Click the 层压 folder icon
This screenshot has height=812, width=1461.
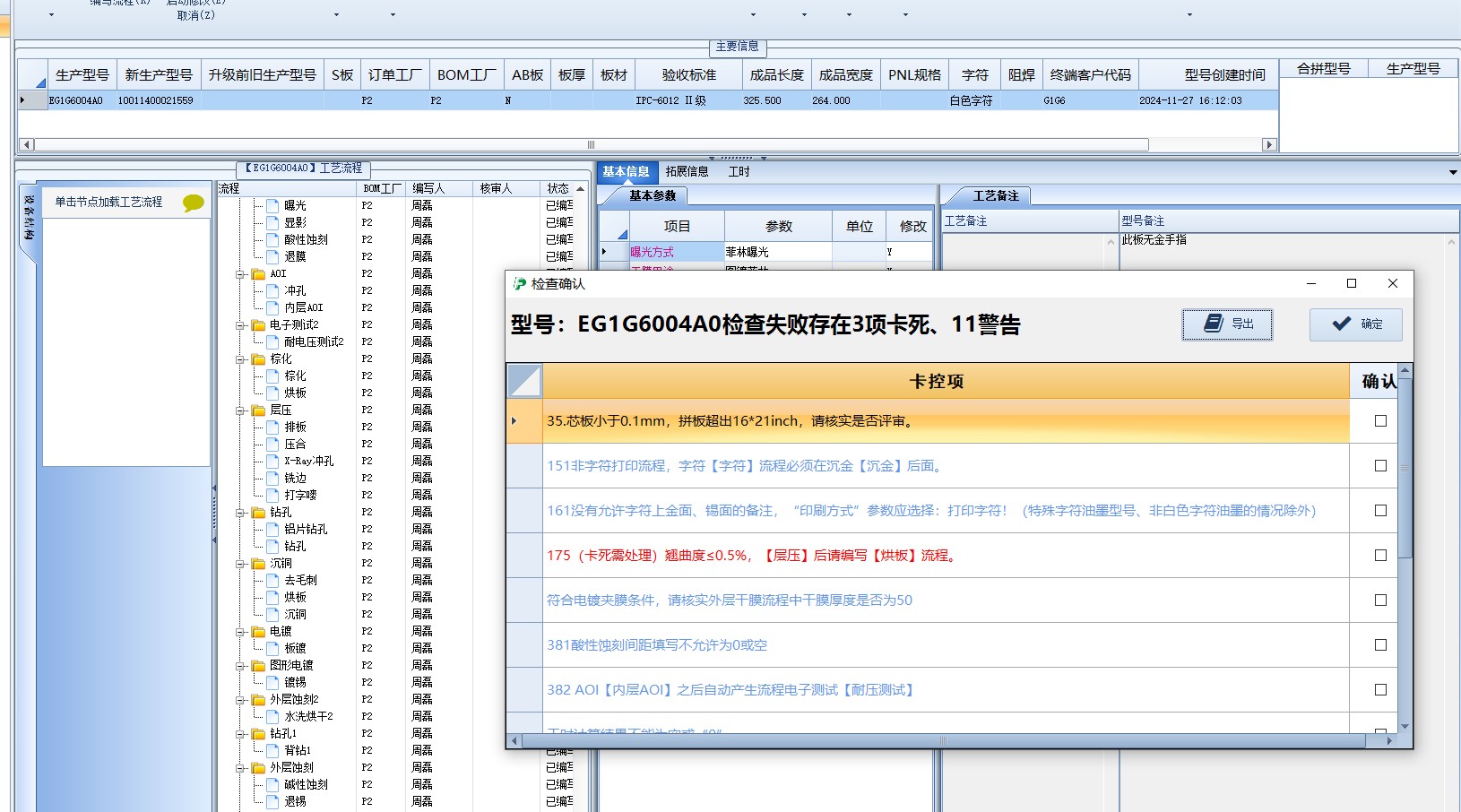(x=258, y=410)
